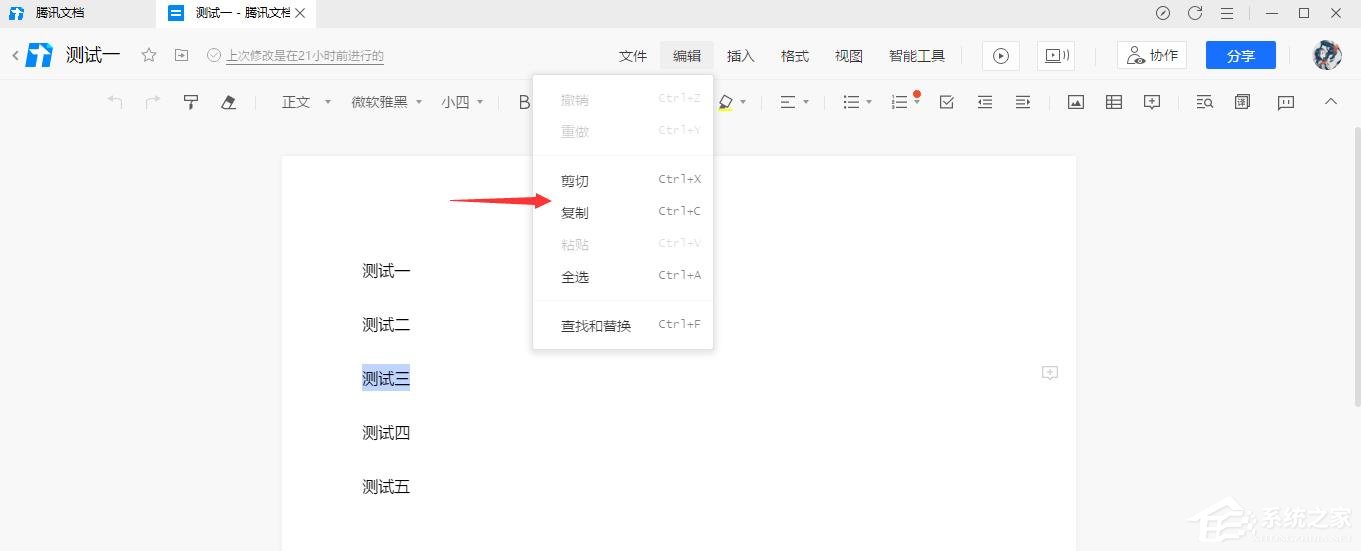Open the comments panel icon

[1286, 102]
